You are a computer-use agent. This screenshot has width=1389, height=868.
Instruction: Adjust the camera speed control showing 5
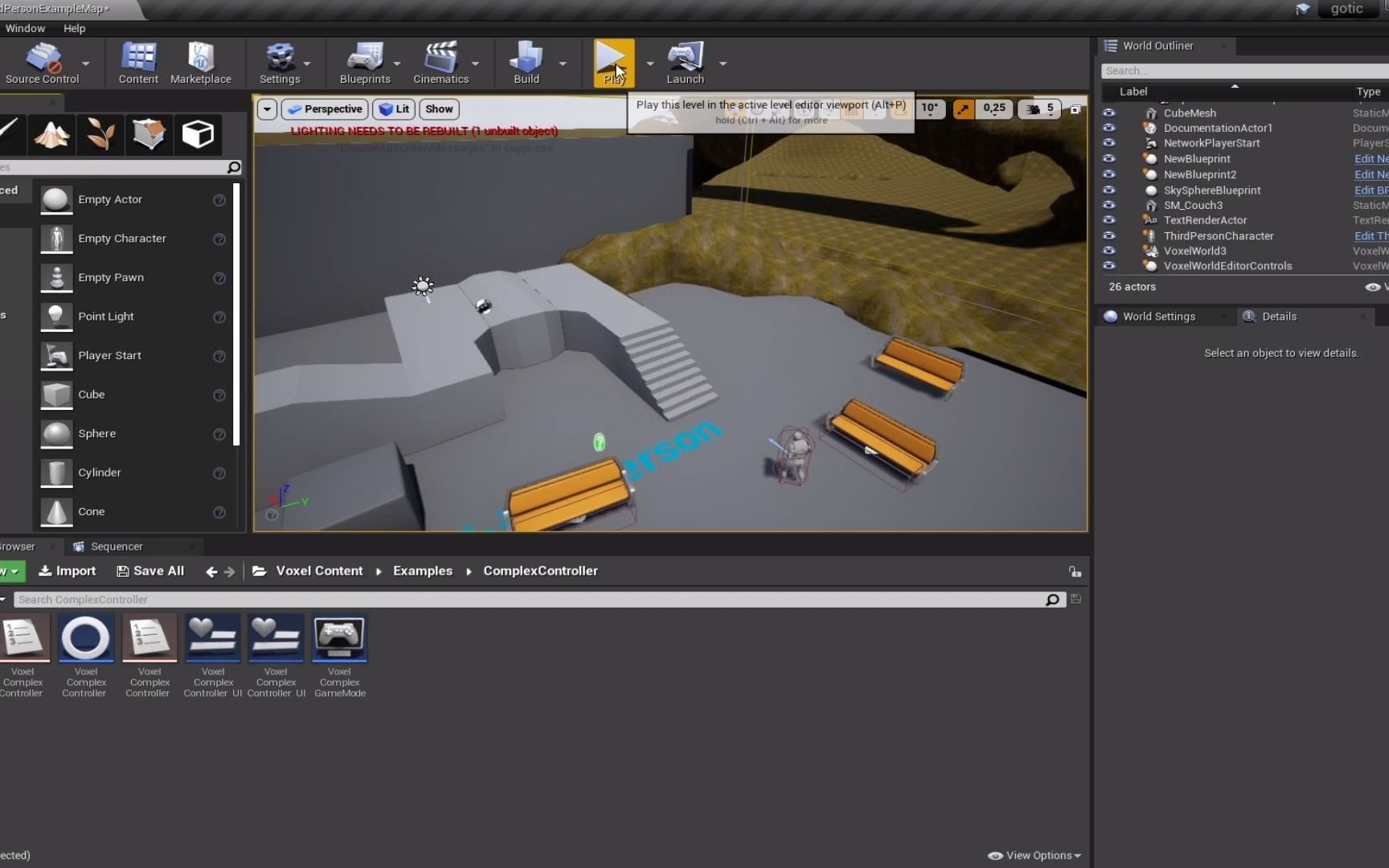click(x=1040, y=108)
